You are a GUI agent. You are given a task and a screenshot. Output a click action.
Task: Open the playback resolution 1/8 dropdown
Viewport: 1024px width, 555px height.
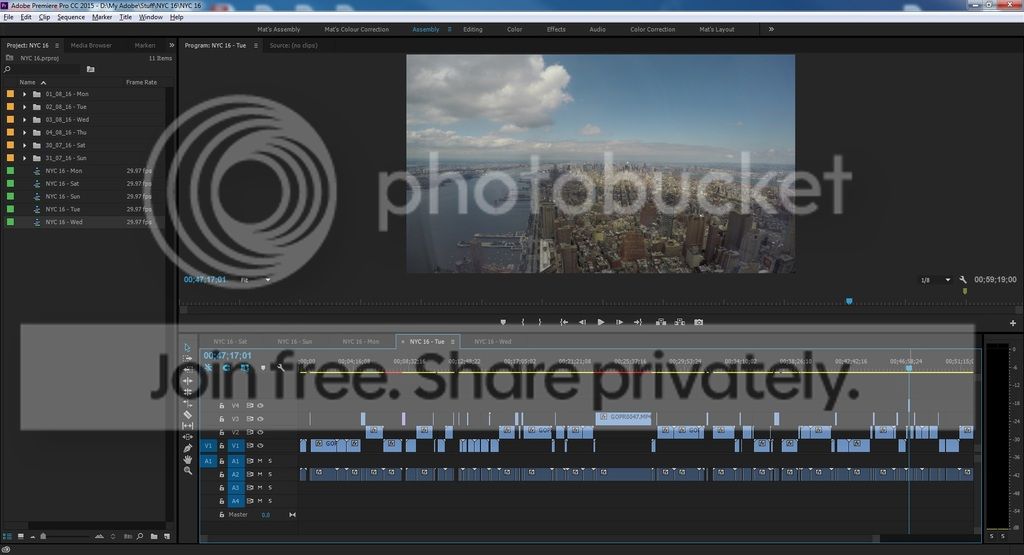pyautogui.click(x=931, y=280)
